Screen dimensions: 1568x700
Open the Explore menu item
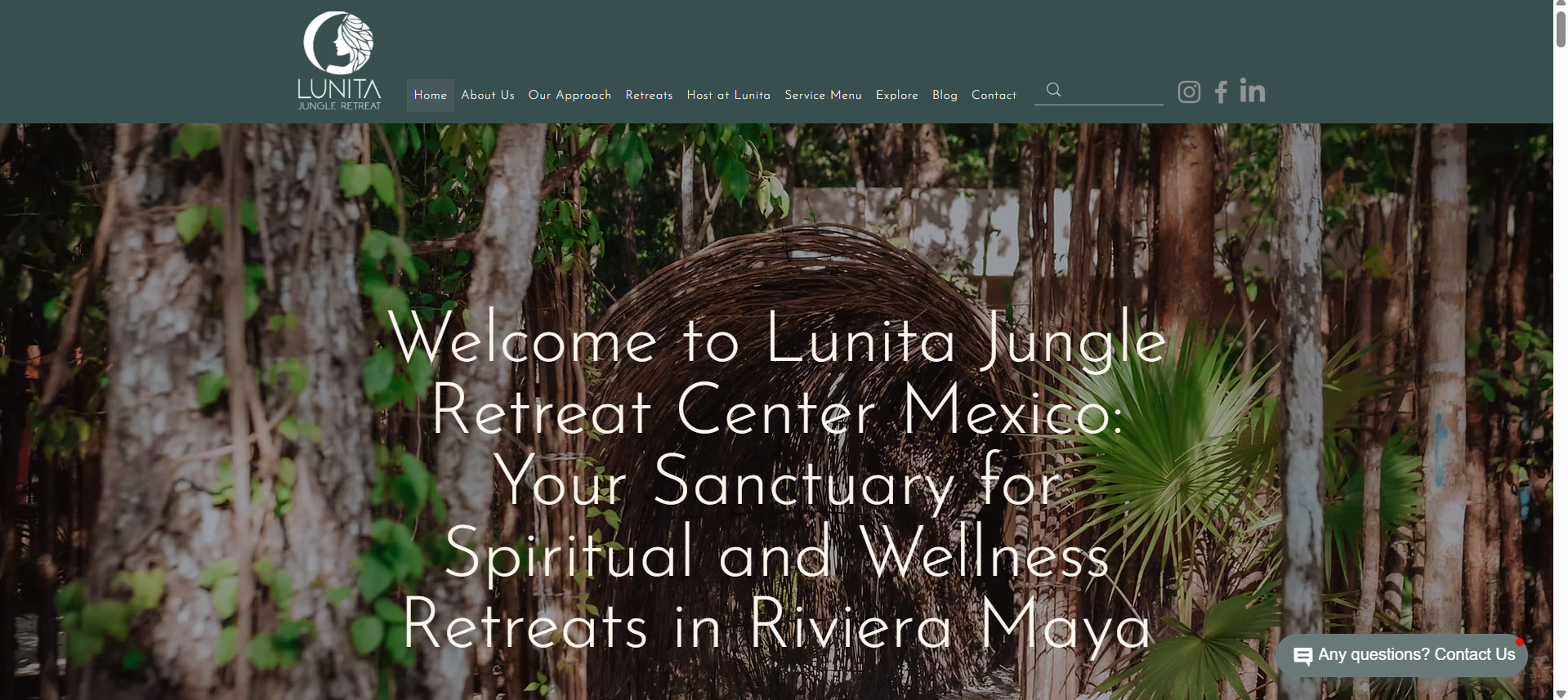897,96
